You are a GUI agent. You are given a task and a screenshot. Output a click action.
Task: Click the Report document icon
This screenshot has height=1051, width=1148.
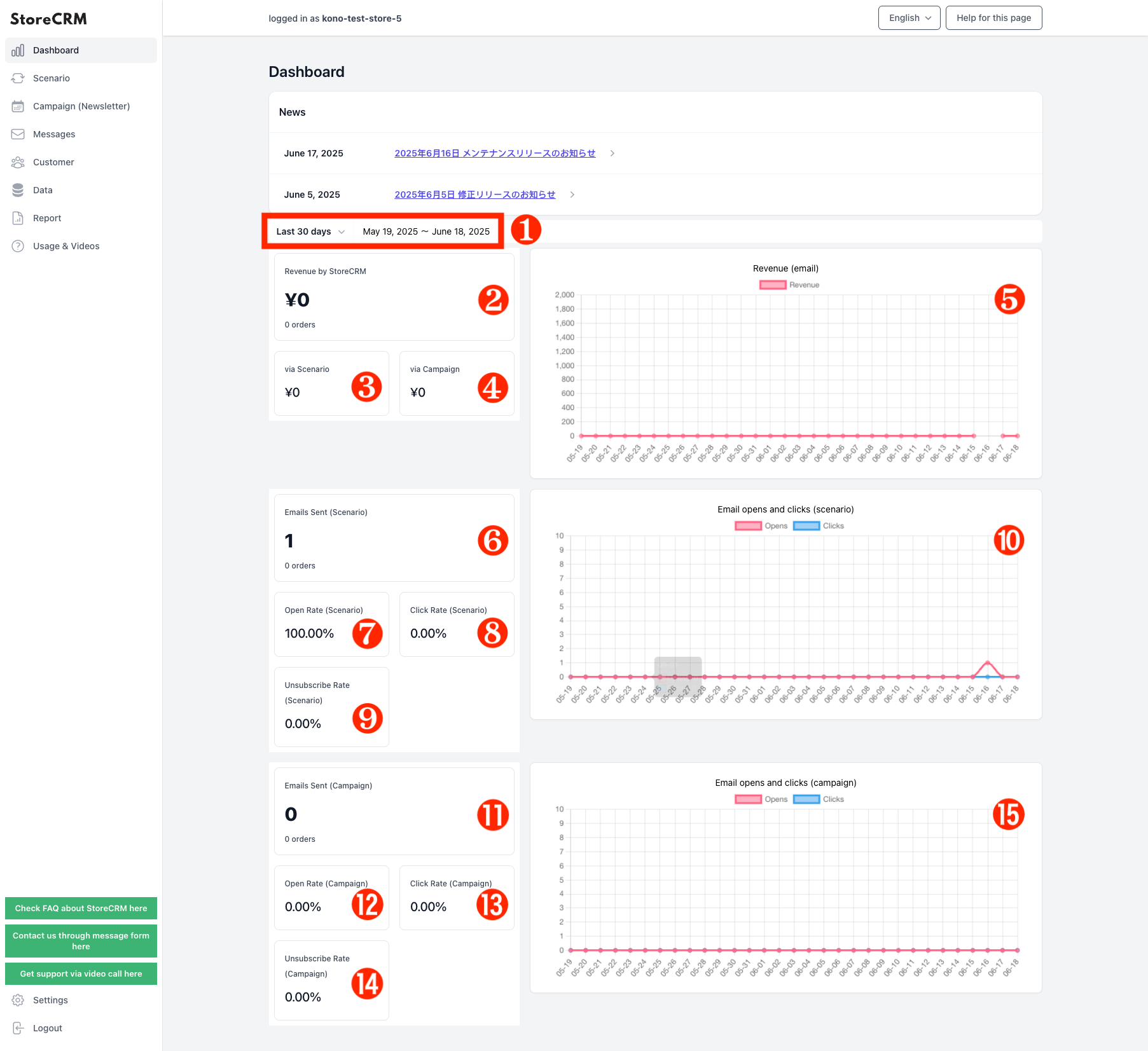point(18,218)
